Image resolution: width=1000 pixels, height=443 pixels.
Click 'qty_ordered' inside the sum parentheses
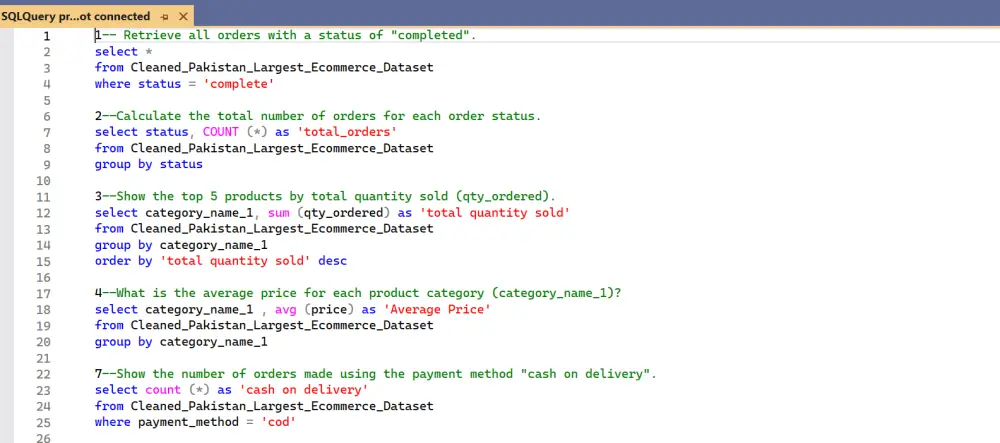(343, 212)
